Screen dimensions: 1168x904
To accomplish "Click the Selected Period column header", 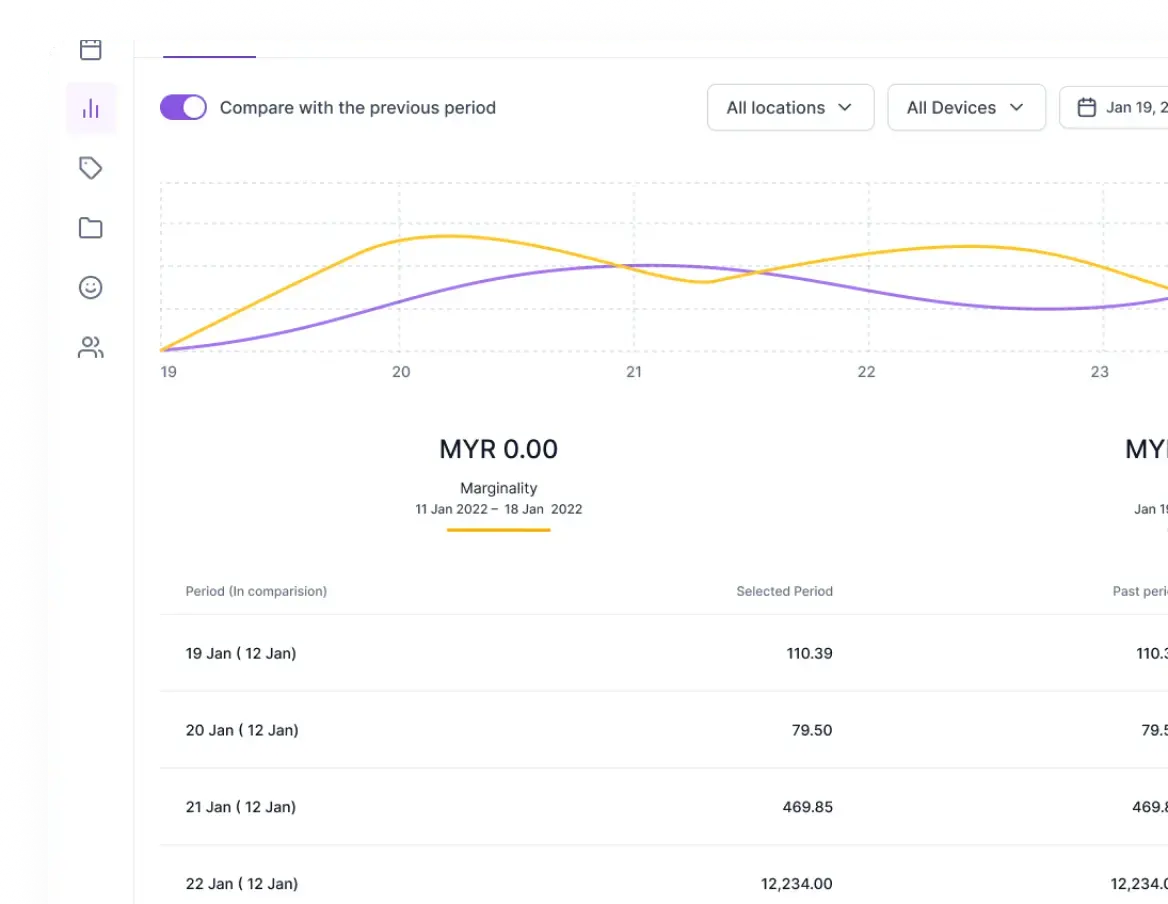I will pos(784,591).
